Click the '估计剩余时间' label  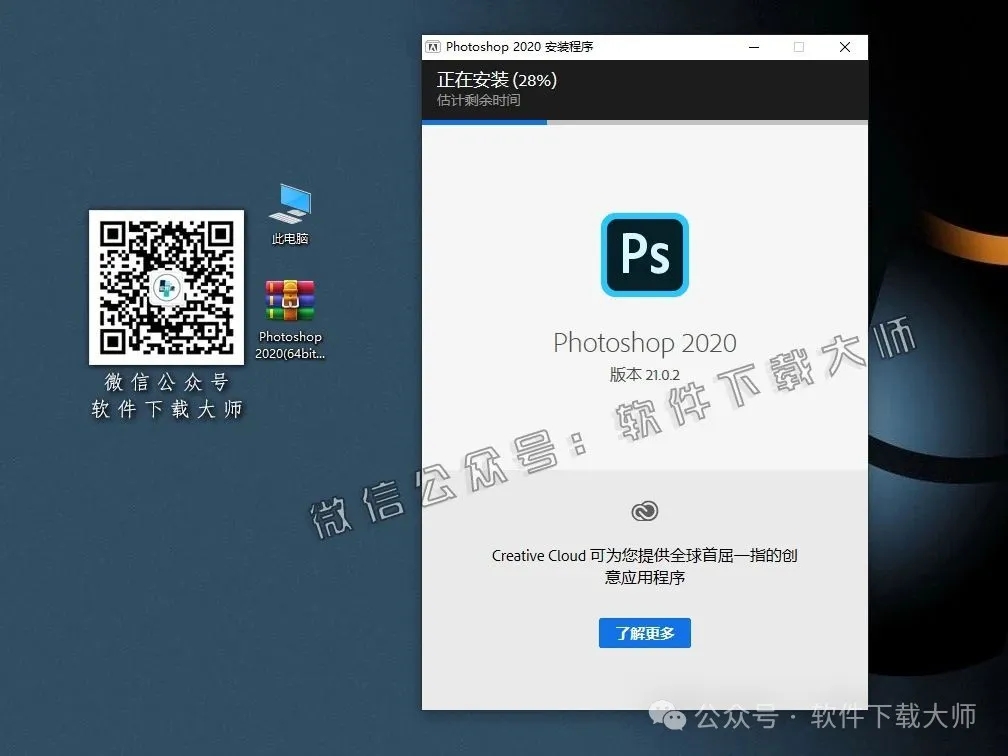478,99
